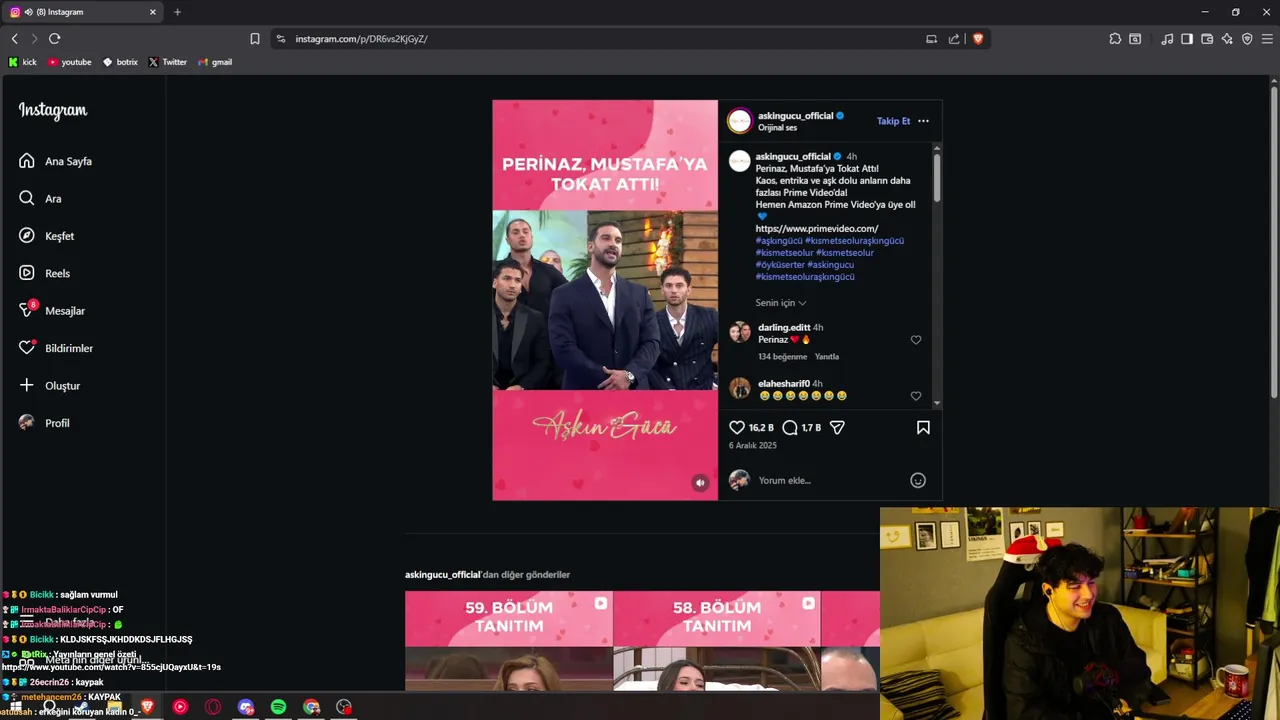
Task: Click the address bar URL
Action: 361,39
